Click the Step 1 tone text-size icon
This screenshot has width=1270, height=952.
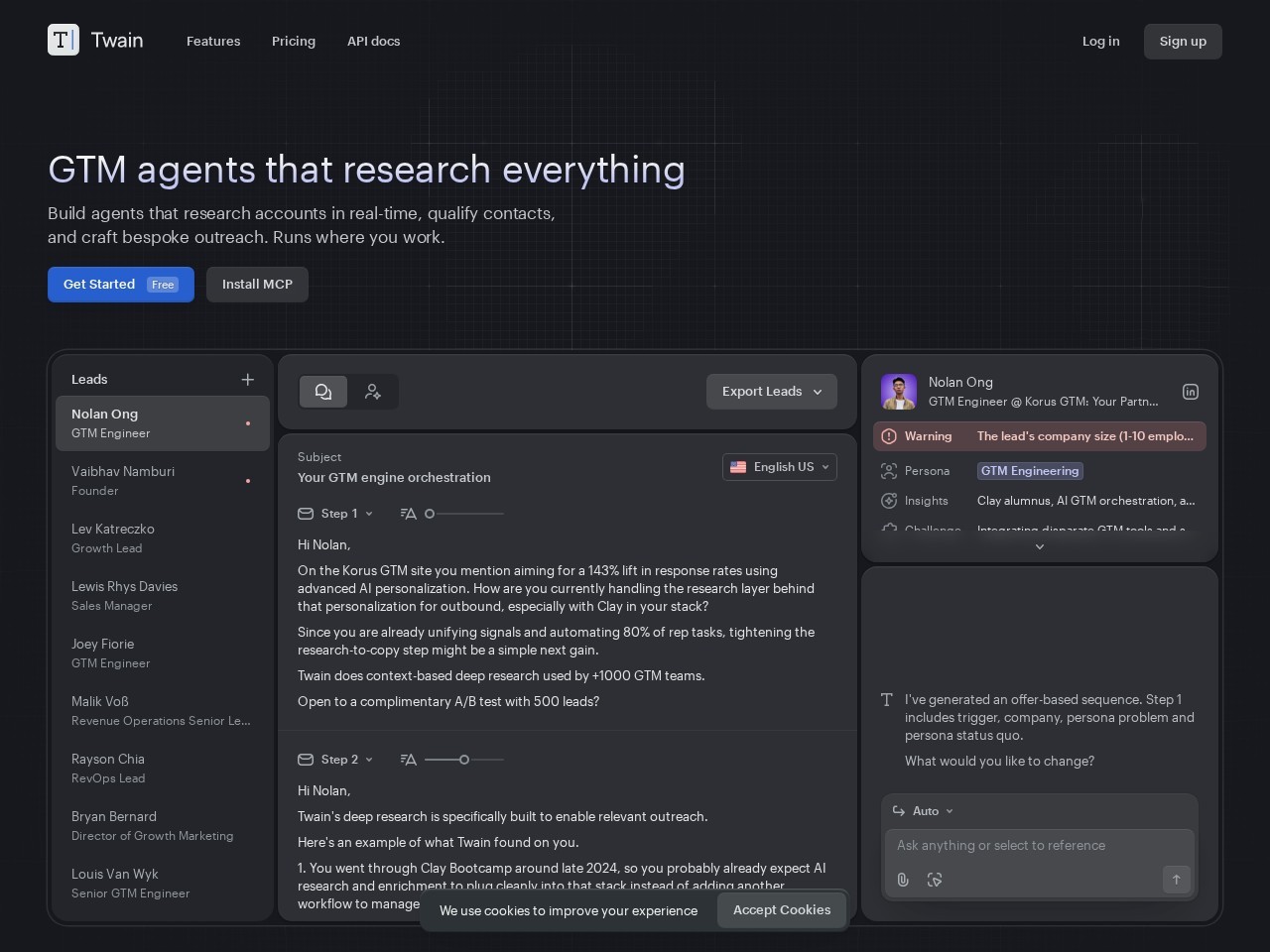(408, 514)
